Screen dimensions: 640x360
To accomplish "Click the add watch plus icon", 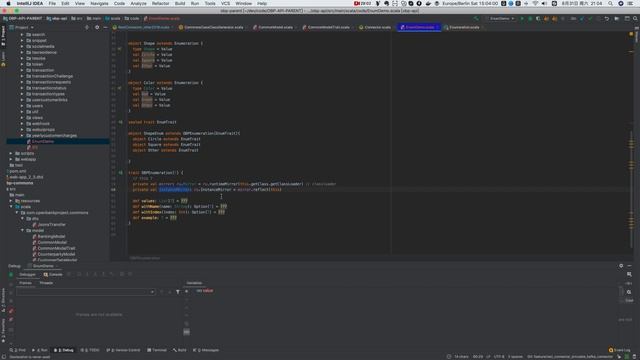I will pyautogui.click(x=187, y=291).
